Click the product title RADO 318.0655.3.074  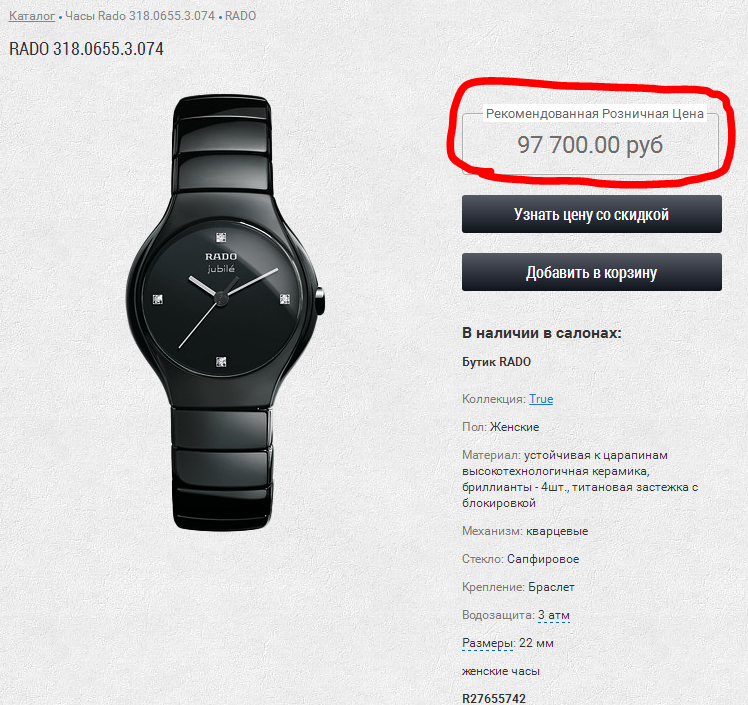(86, 49)
